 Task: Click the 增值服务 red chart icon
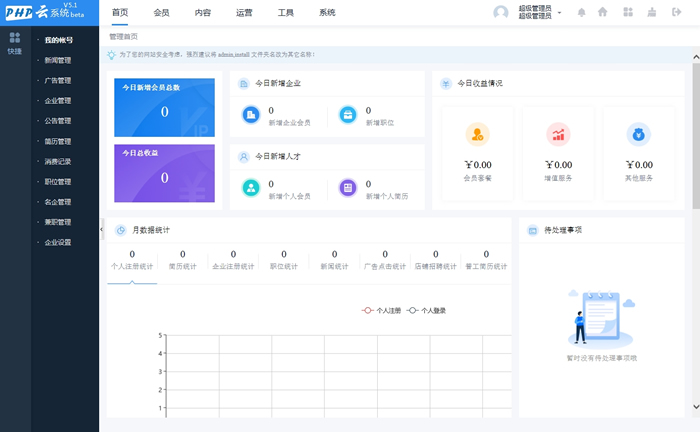pos(558,134)
